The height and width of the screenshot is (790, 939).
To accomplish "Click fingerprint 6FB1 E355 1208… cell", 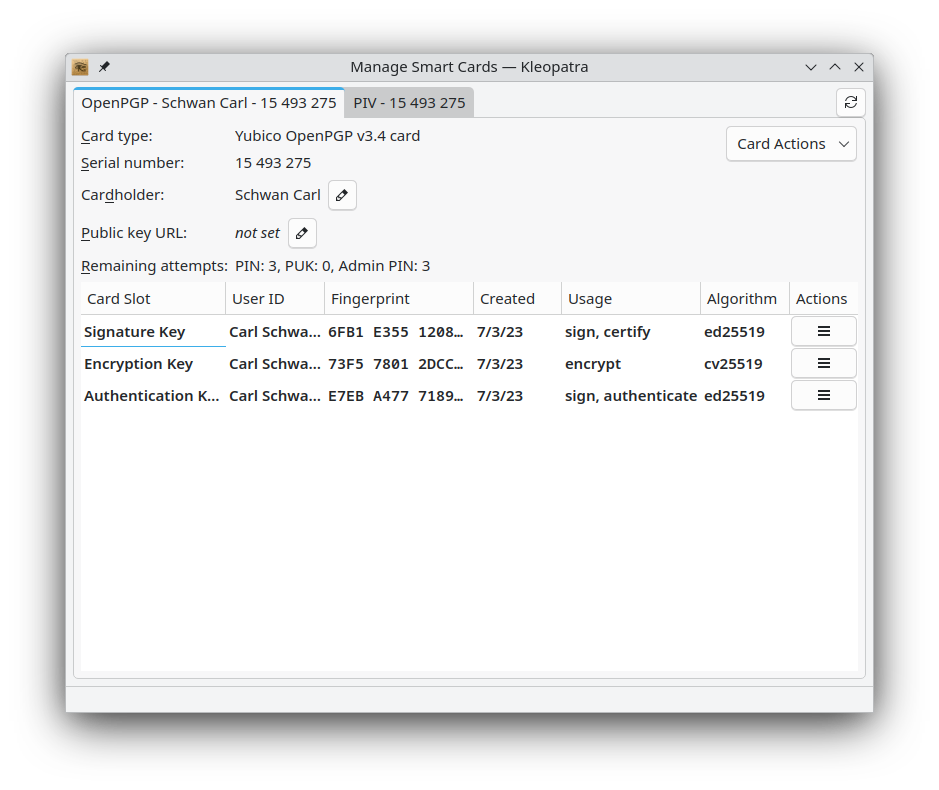I will click(x=399, y=332).
